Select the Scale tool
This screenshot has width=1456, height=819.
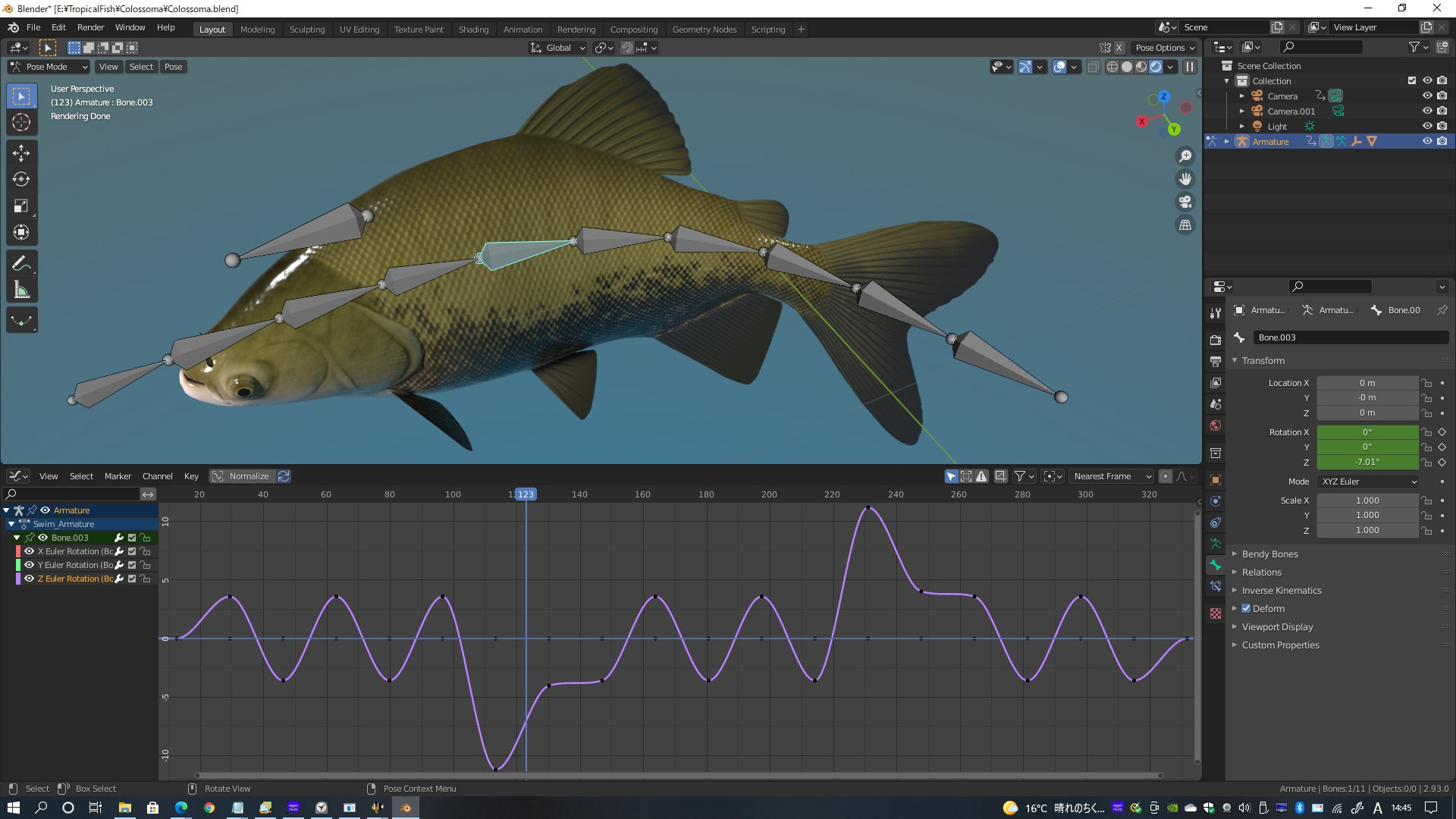(x=21, y=206)
